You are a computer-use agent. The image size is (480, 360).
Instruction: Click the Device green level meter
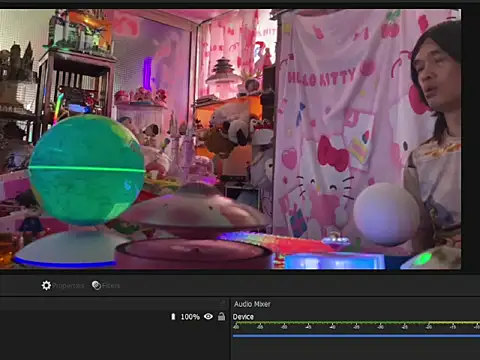click(x=356, y=323)
